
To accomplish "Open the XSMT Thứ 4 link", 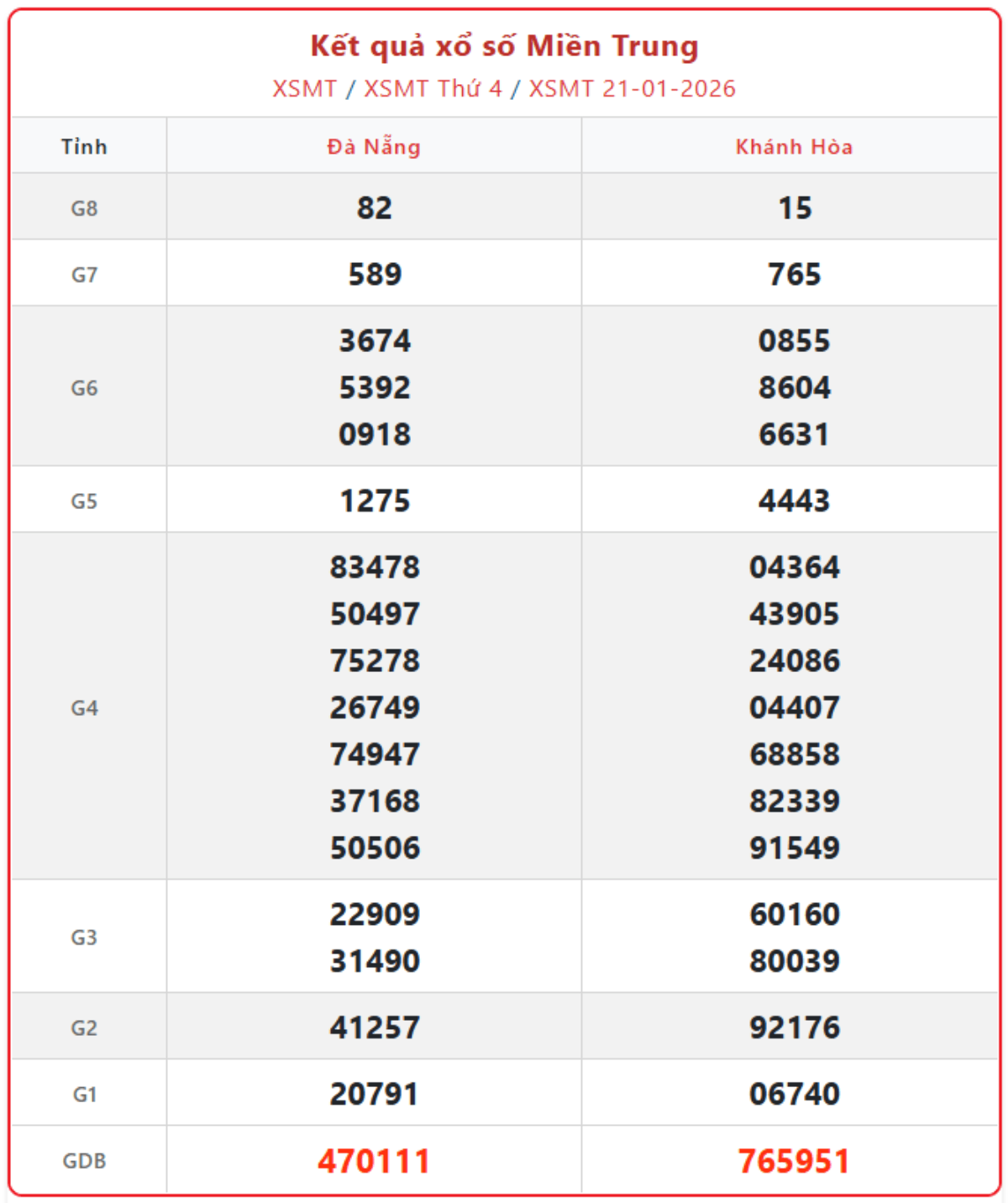I will pyautogui.click(x=433, y=88).
